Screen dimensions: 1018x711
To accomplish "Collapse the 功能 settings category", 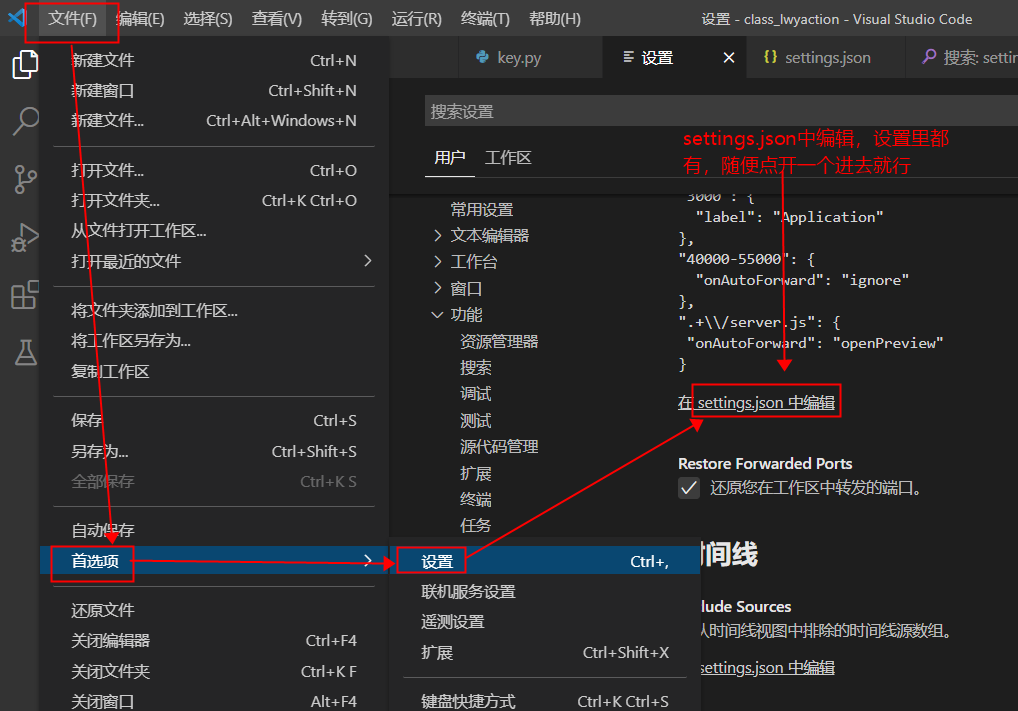I will pyautogui.click(x=438, y=314).
